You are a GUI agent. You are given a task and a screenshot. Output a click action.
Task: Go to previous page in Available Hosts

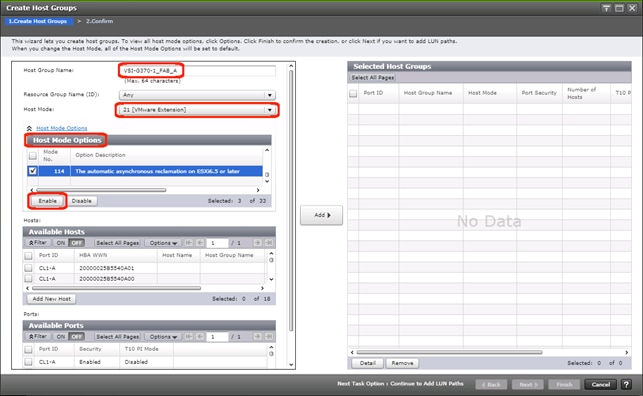coord(200,243)
